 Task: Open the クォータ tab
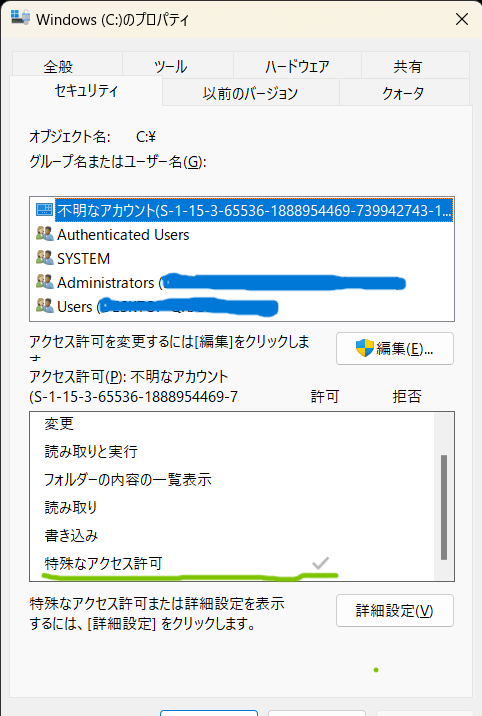click(x=403, y=93)
